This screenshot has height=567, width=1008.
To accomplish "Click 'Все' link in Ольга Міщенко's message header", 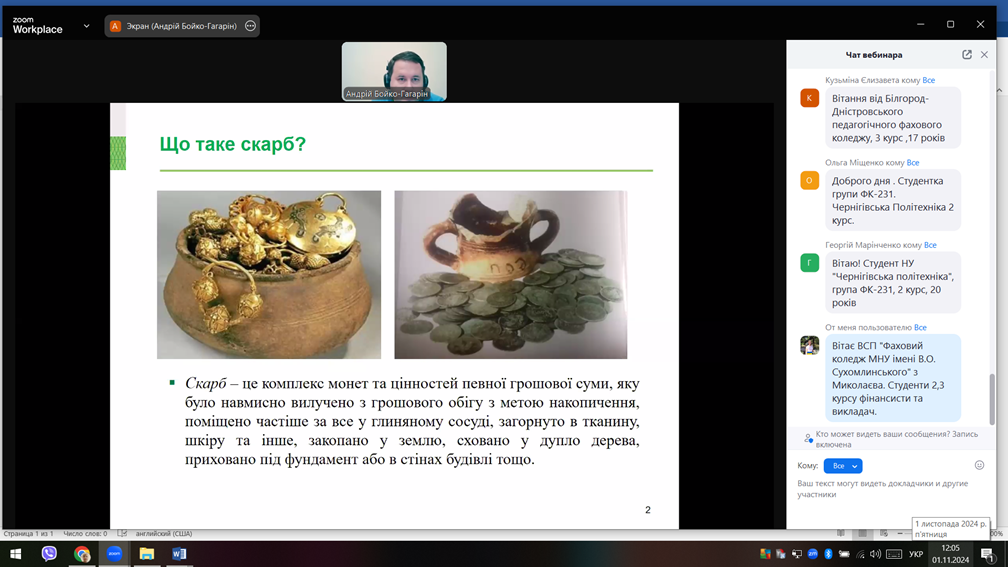I will [x=913, y=163].
